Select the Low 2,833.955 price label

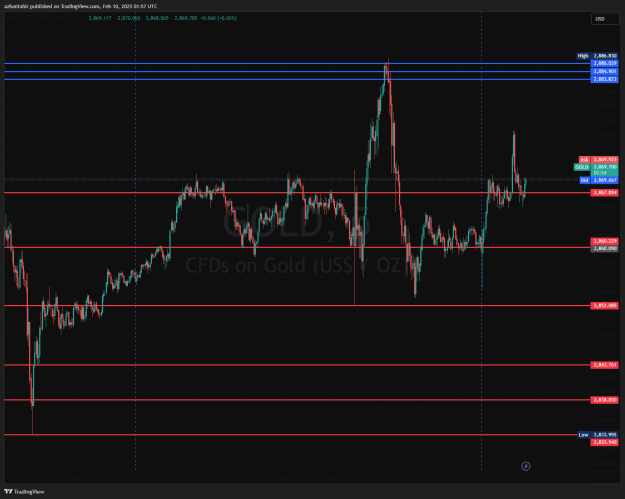pos(598,434)
